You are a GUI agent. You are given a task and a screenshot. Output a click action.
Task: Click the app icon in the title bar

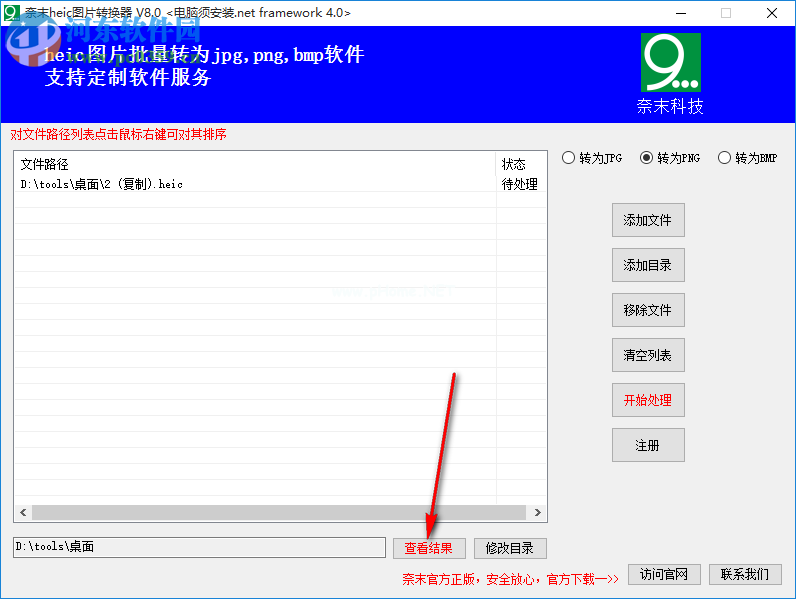tap(12, 13)
